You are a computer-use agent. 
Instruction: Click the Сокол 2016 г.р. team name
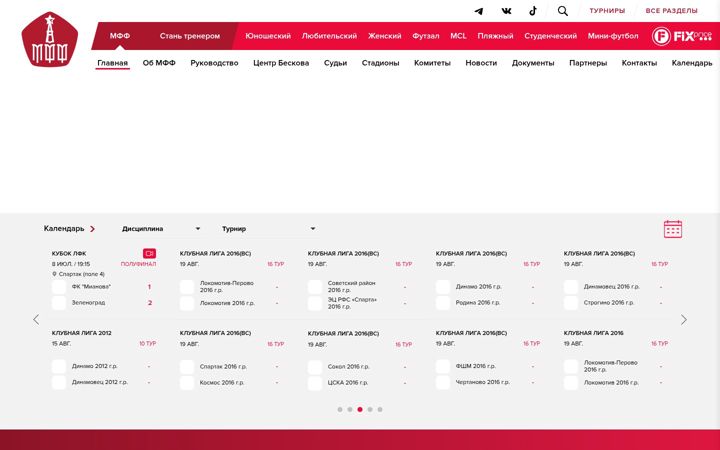coord(349,367)
